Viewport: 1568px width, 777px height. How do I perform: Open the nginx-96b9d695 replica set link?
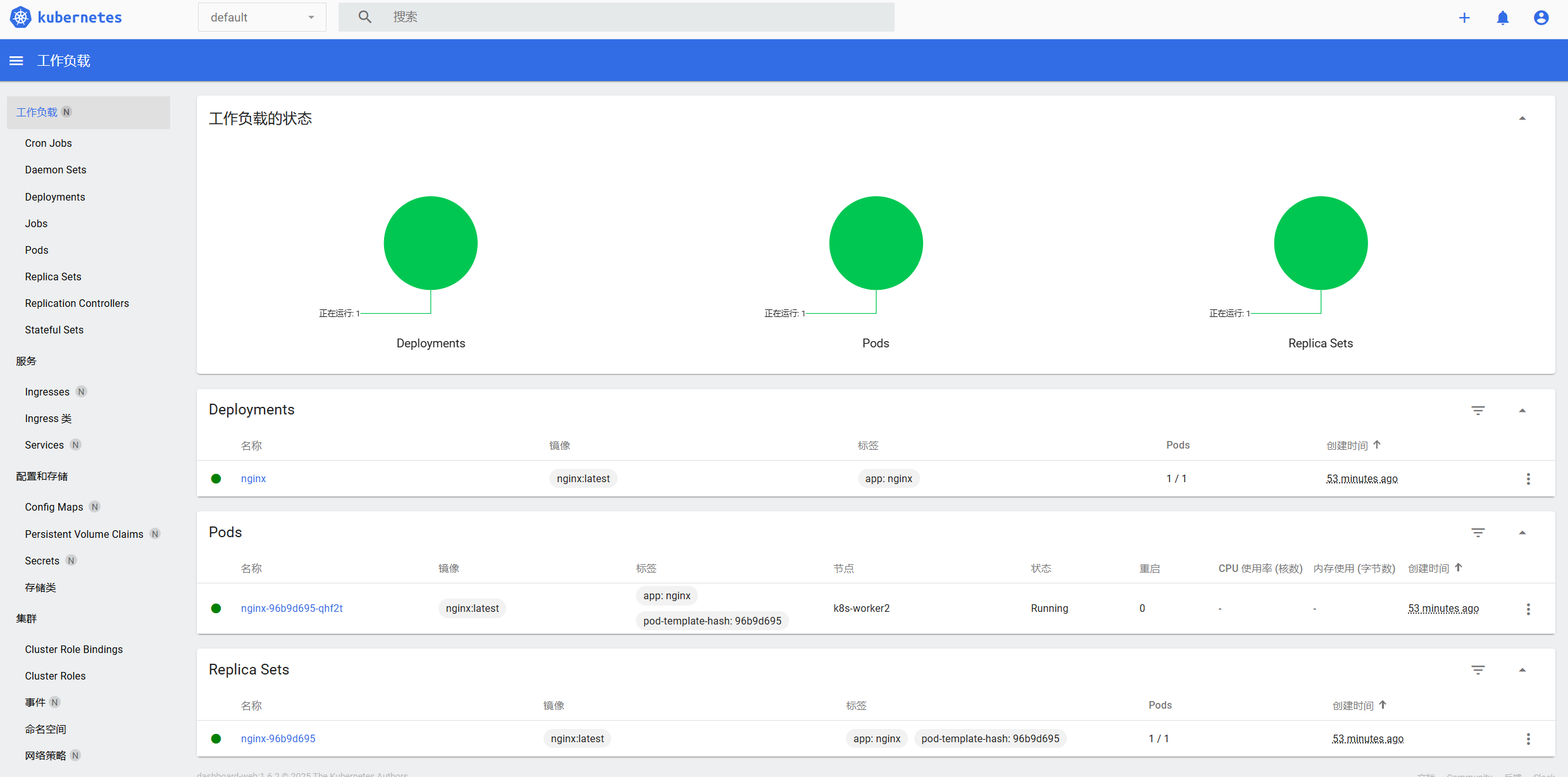[278, 738]
